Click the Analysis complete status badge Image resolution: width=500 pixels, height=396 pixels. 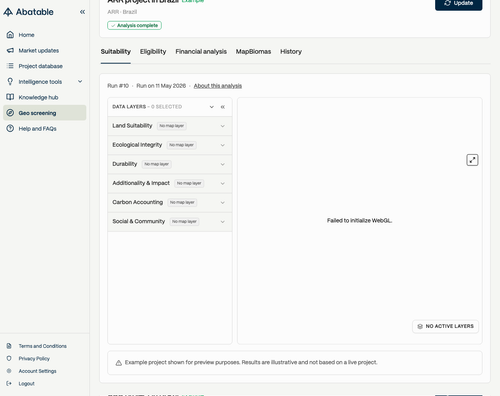point(134,25)
